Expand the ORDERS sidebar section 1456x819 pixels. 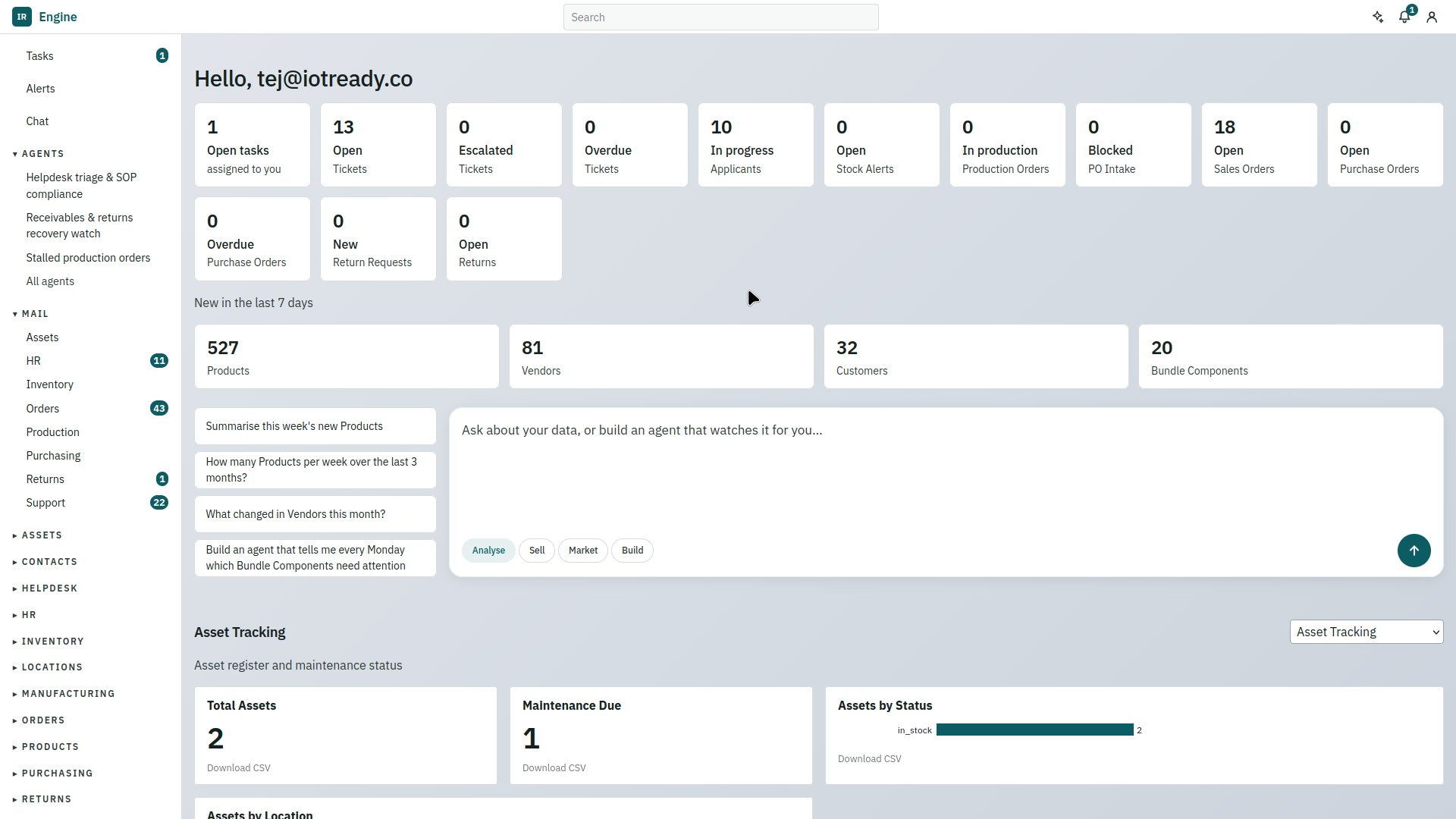pos(39,720)
